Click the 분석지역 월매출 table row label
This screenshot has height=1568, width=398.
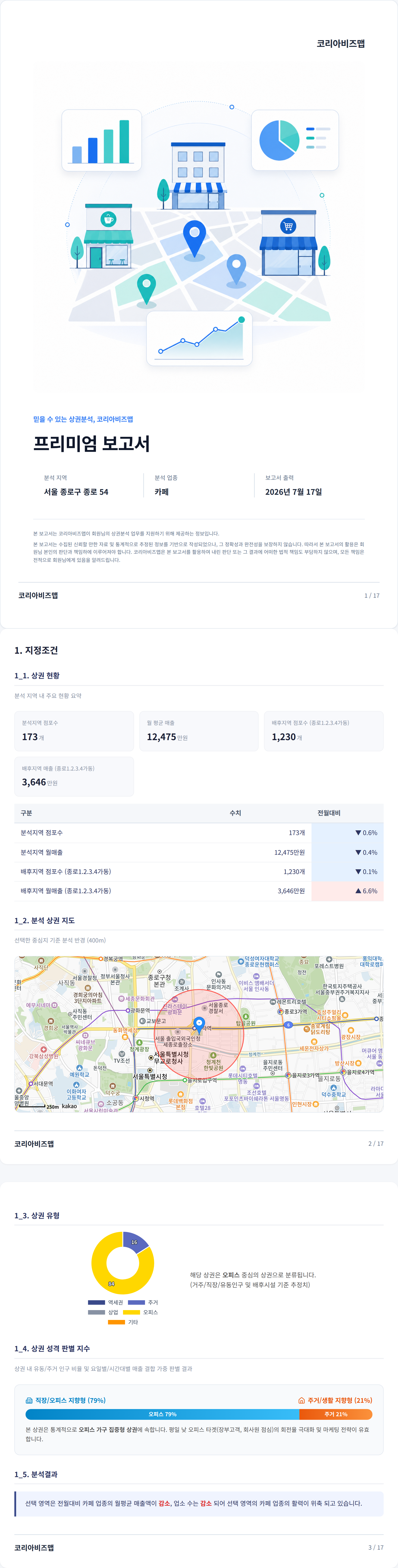[41, 852]
